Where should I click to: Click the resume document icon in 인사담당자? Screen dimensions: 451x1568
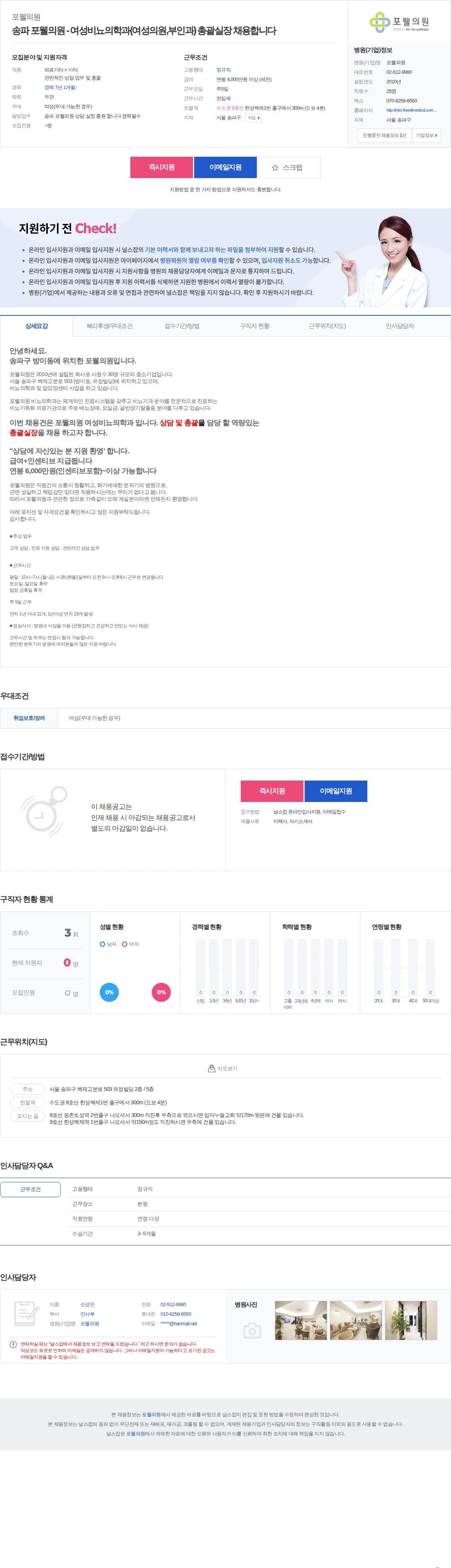[x=26, y=1313]
